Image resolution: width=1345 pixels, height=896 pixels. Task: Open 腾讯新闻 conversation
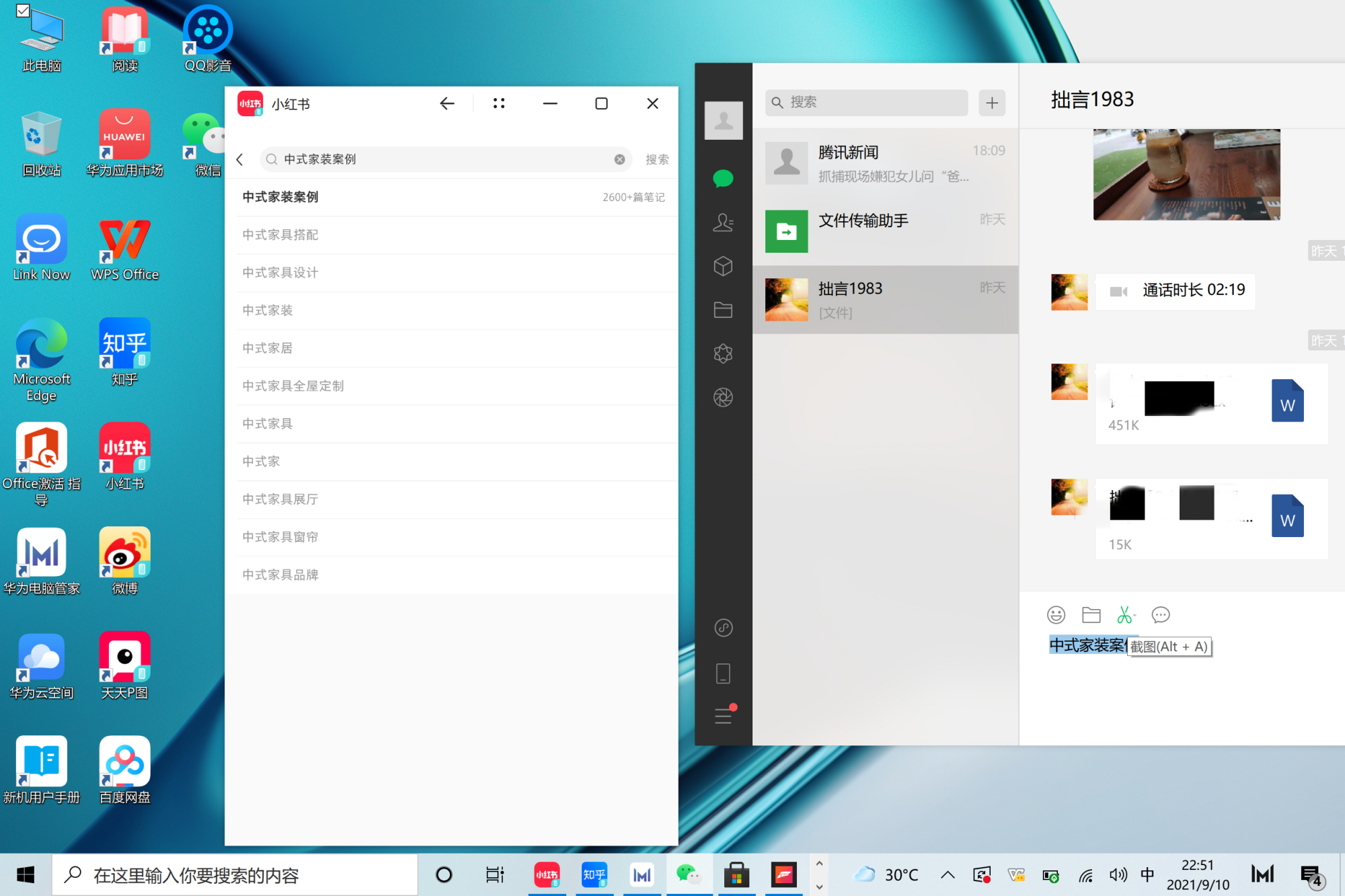(x=885, y=163)
